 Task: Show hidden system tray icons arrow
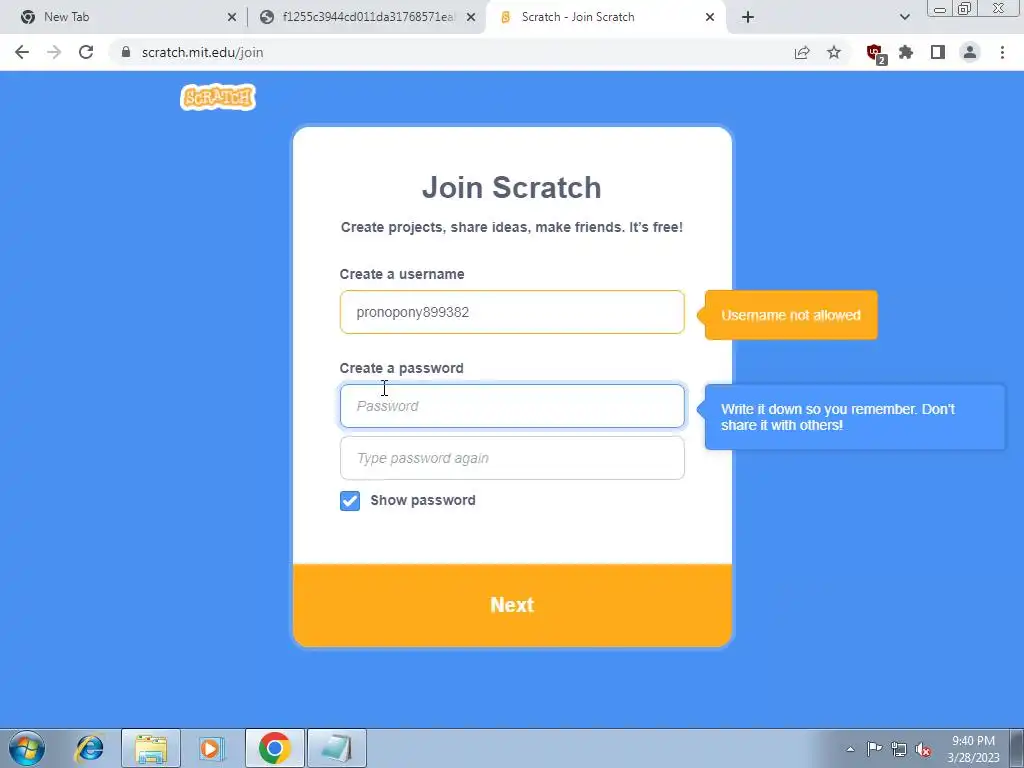(850, 749)
